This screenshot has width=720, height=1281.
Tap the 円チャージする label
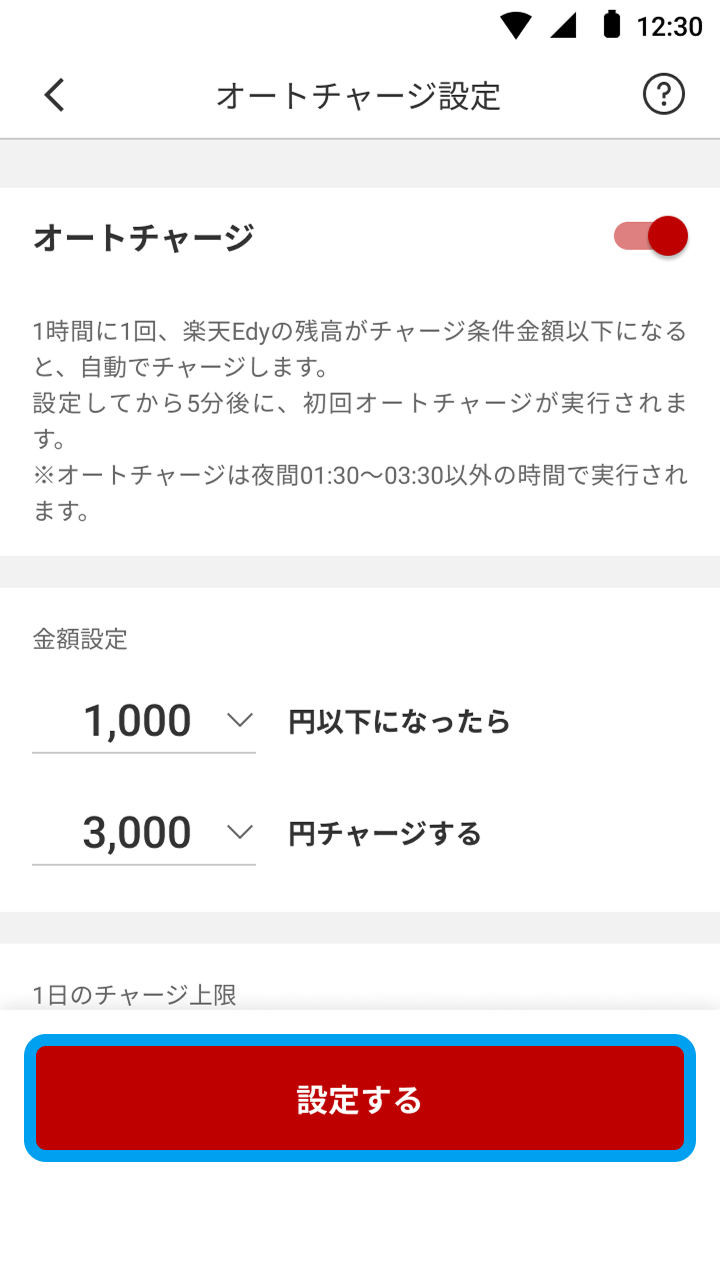[385, 834]
